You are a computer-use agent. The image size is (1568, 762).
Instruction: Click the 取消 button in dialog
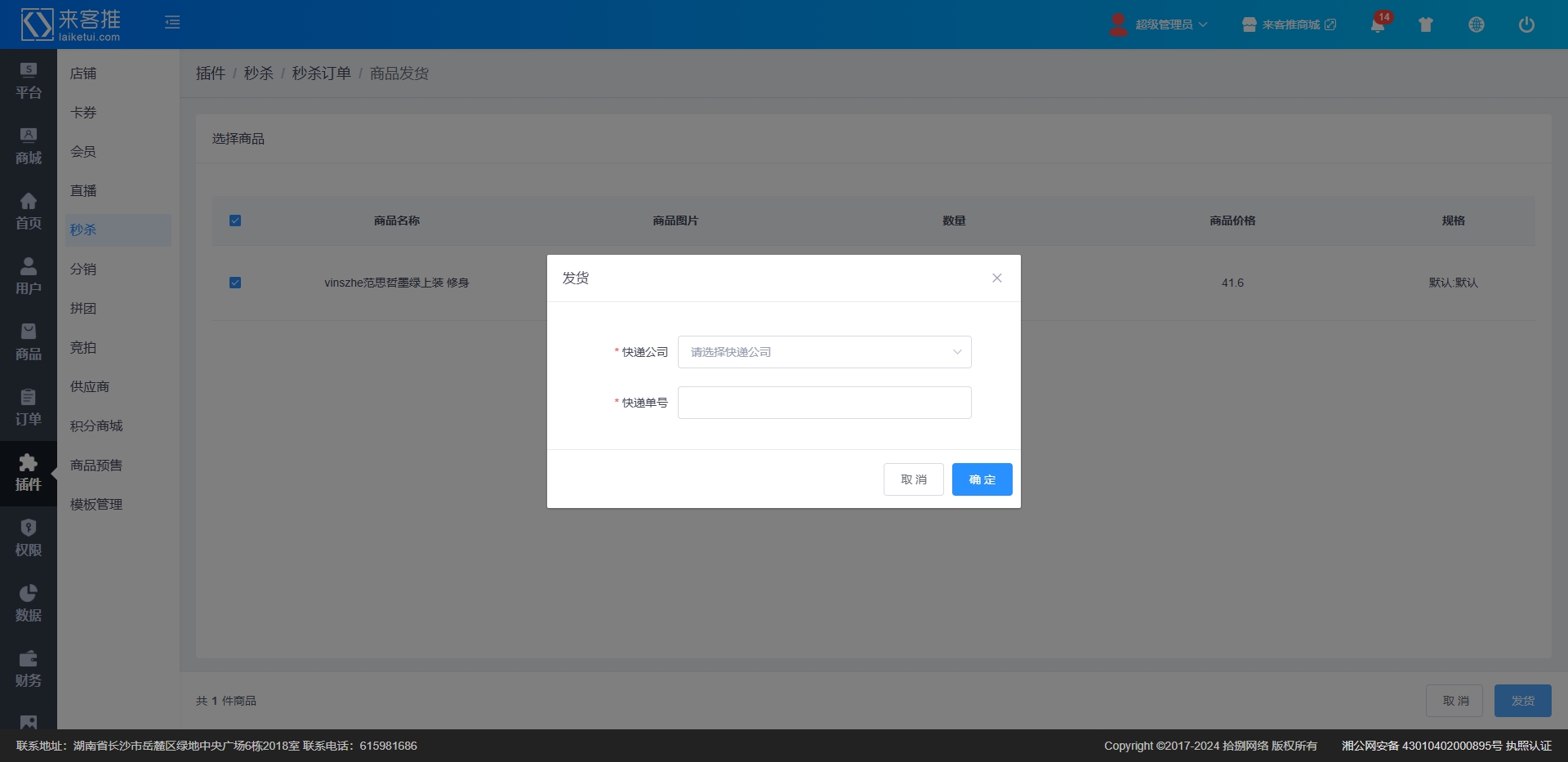[x=913, y=479]
